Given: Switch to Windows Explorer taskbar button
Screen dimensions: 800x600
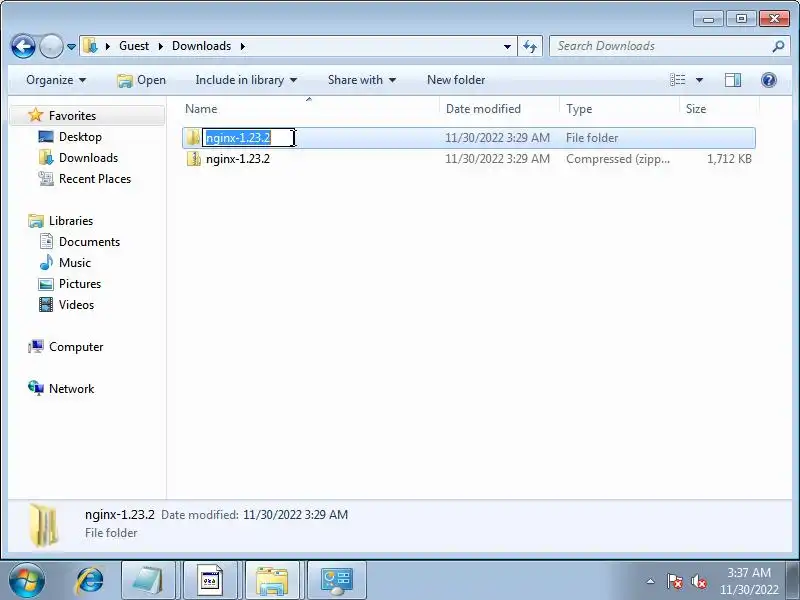Looking at the screenshot, I should (x=272, y=581).
